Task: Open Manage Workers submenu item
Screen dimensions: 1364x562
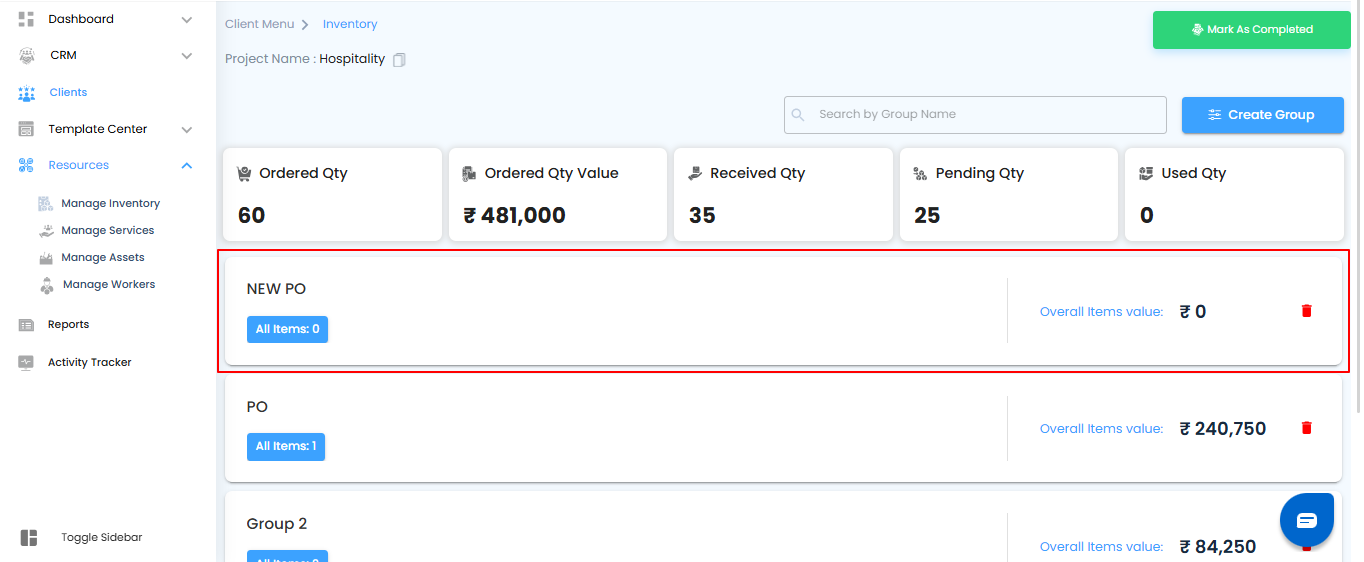Action: click(108, 285)
